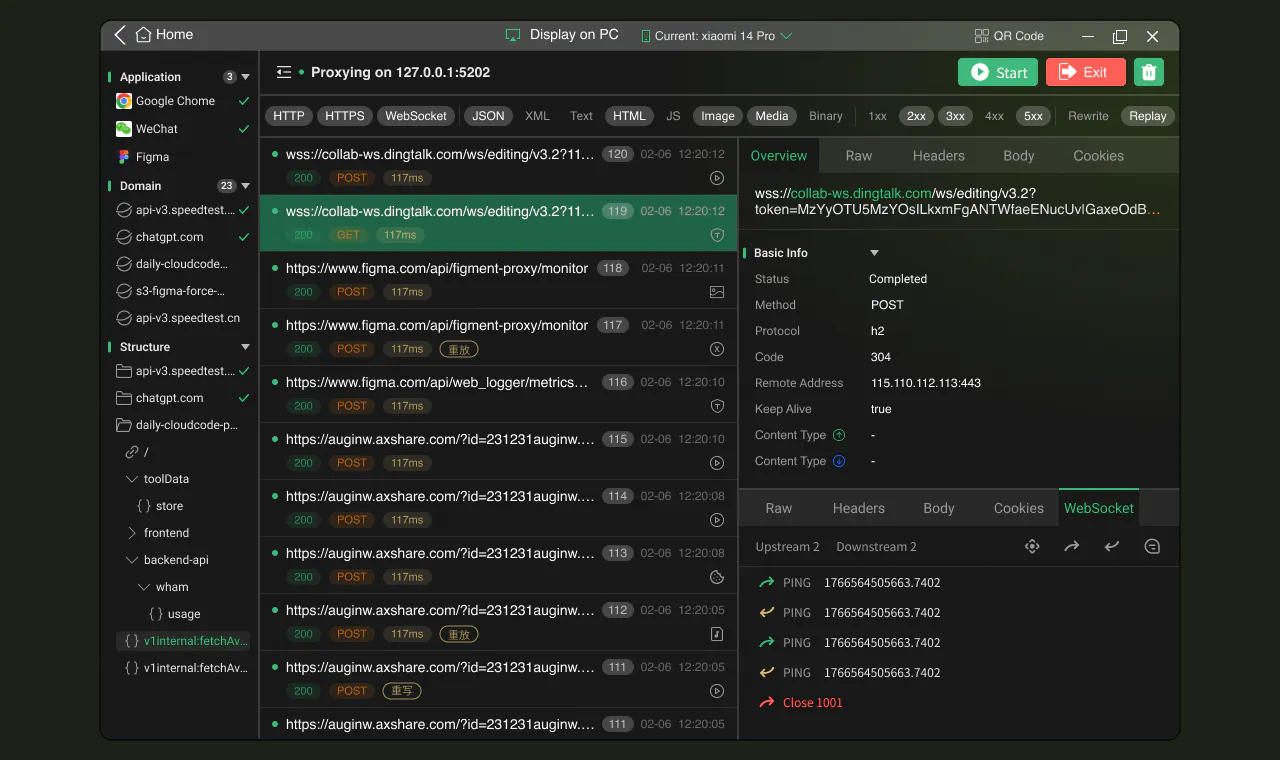The image size is (1280, 760).
Task: Collapse the Basic Info section
Action: point(874,253)
